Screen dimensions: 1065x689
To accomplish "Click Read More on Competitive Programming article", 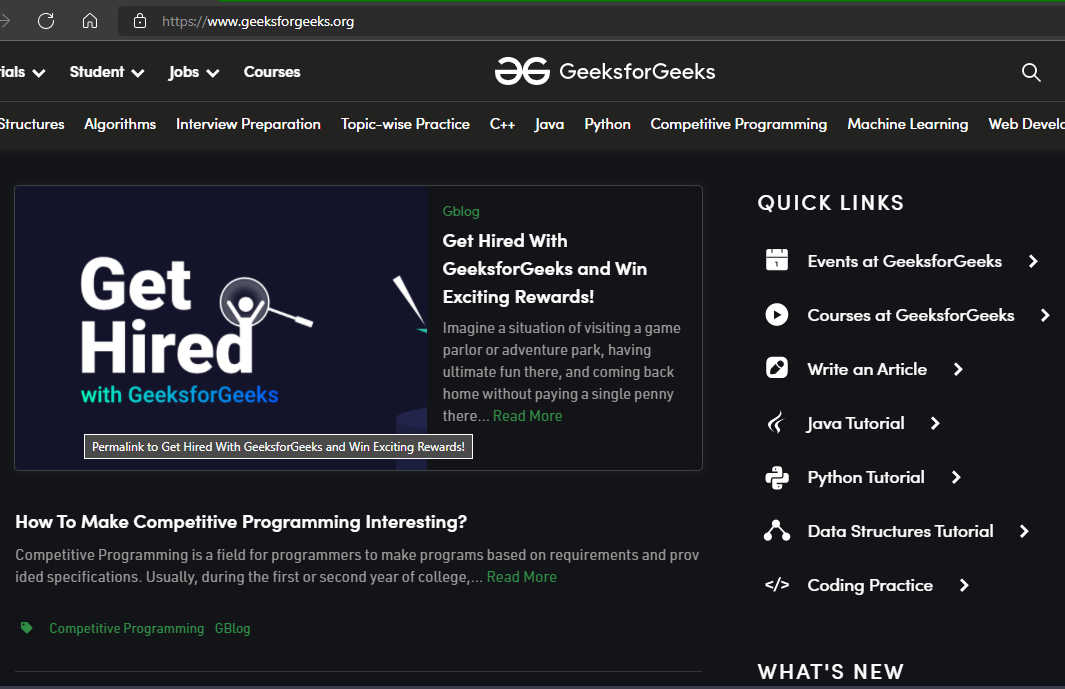I will (521, 576).
